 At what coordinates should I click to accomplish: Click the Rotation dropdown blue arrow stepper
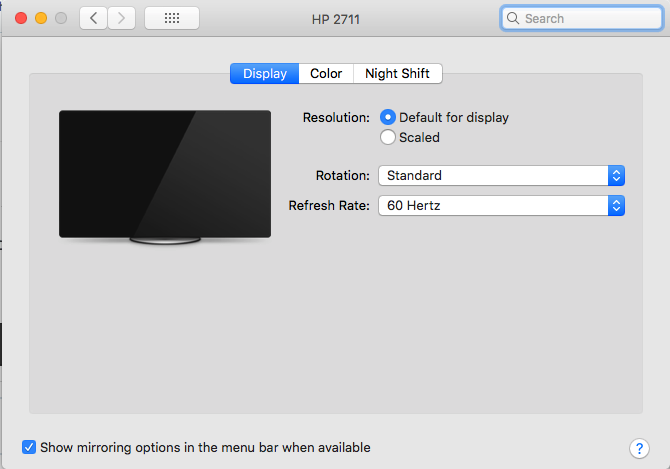(x=616, y=176)
